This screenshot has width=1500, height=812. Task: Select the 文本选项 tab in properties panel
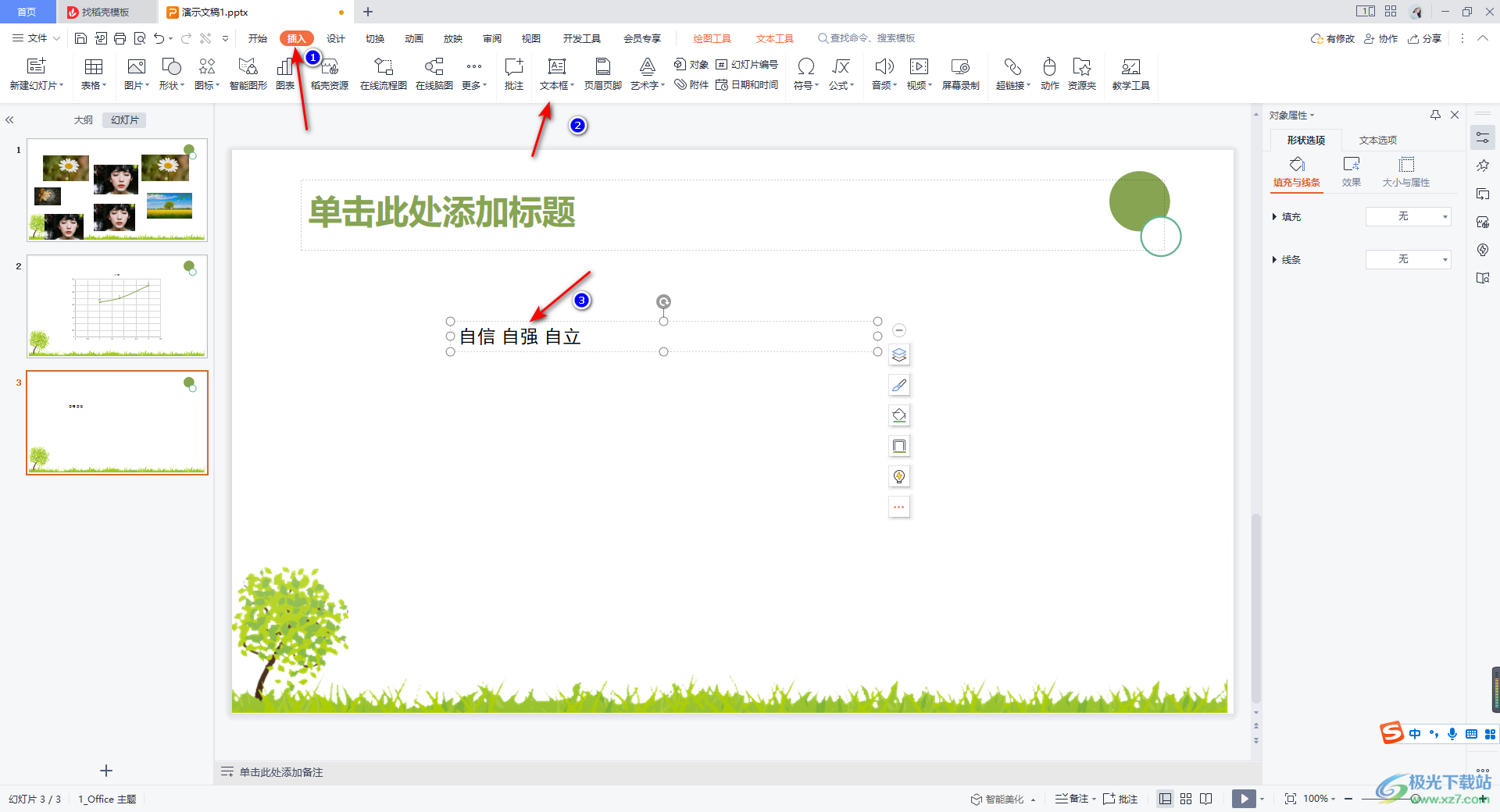tap(1378, 141)
